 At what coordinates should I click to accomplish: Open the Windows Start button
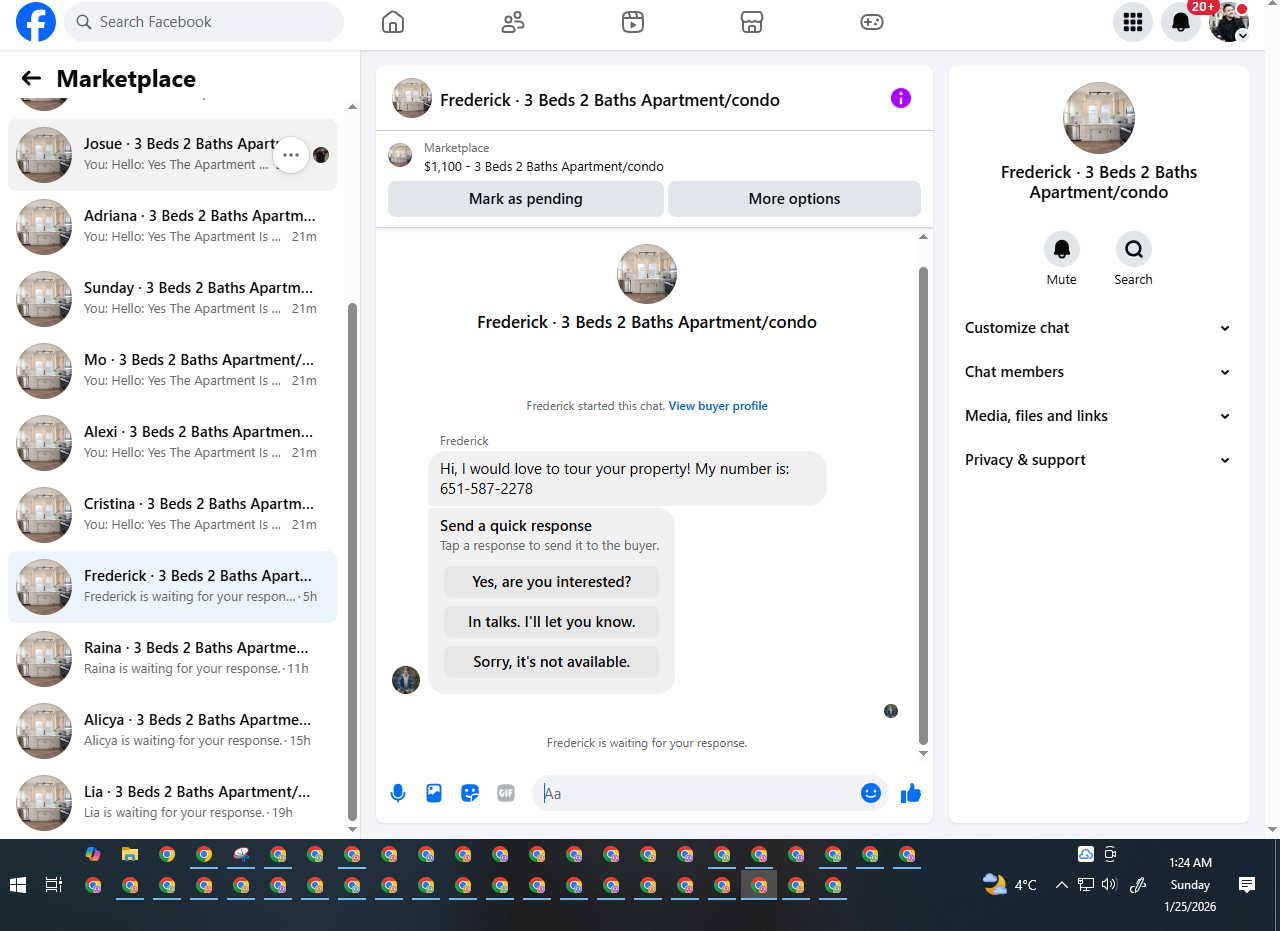point(17,885)
